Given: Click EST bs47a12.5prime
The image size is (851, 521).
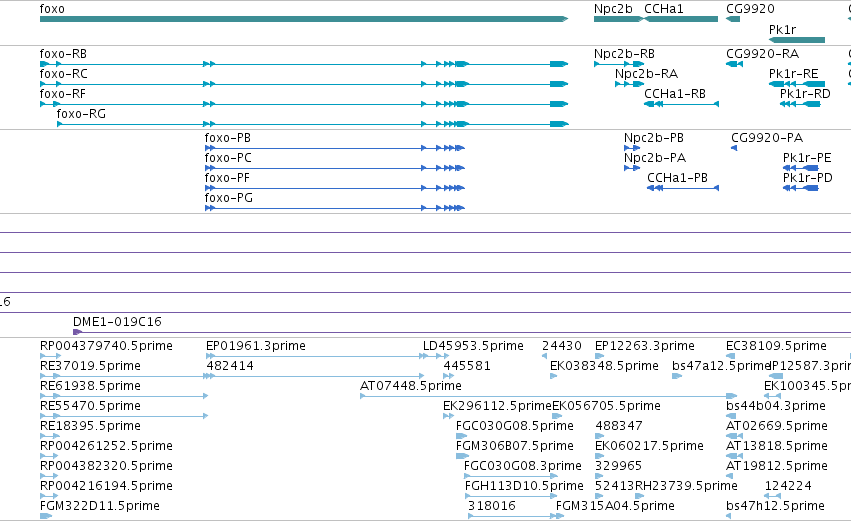Looking at the screenshot, I should 721,366.
